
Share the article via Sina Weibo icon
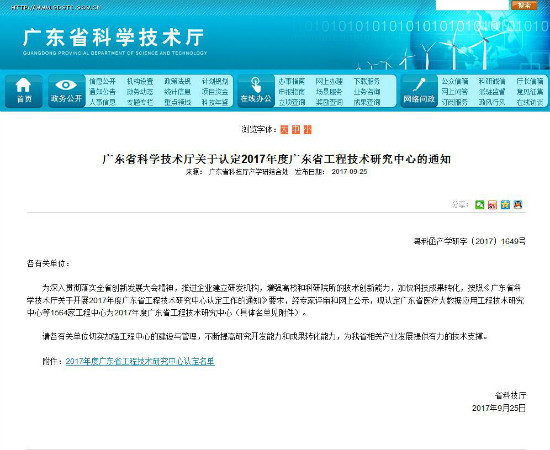coord(492,204)
